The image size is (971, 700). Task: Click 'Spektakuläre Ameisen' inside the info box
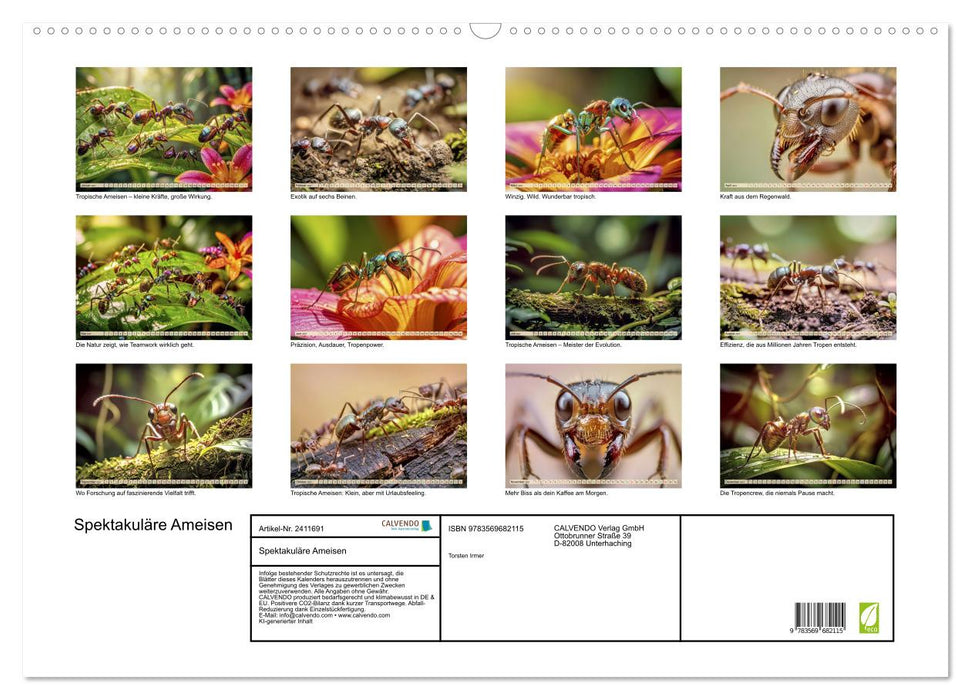[302, 551]
